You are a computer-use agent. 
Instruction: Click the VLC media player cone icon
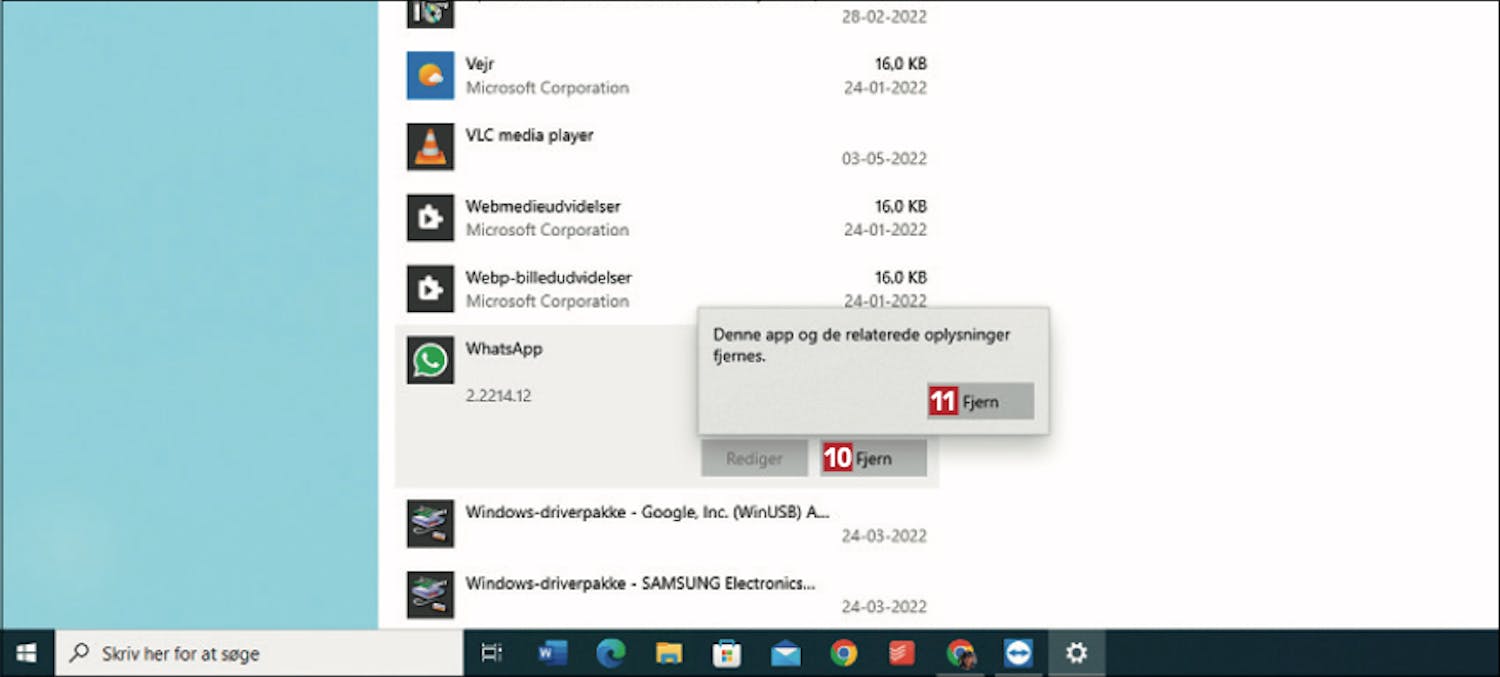click(x=430, y=147)
